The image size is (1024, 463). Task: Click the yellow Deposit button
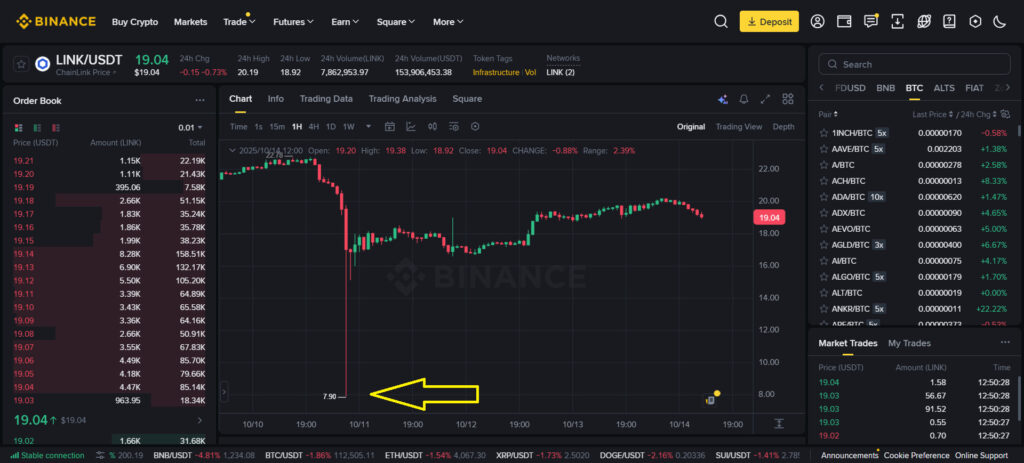pos(768,21)
